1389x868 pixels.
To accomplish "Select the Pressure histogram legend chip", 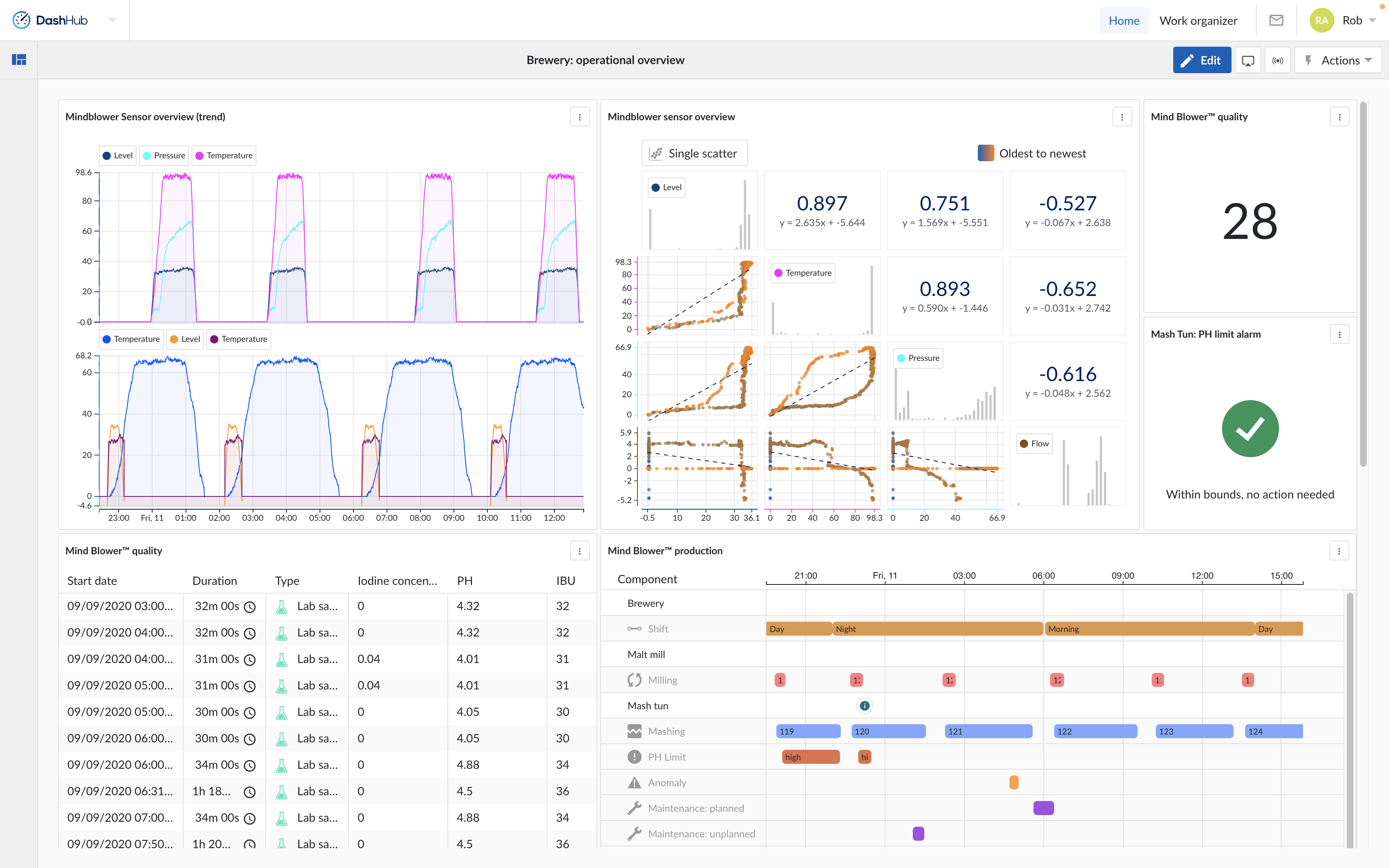I will pos(918,358).
